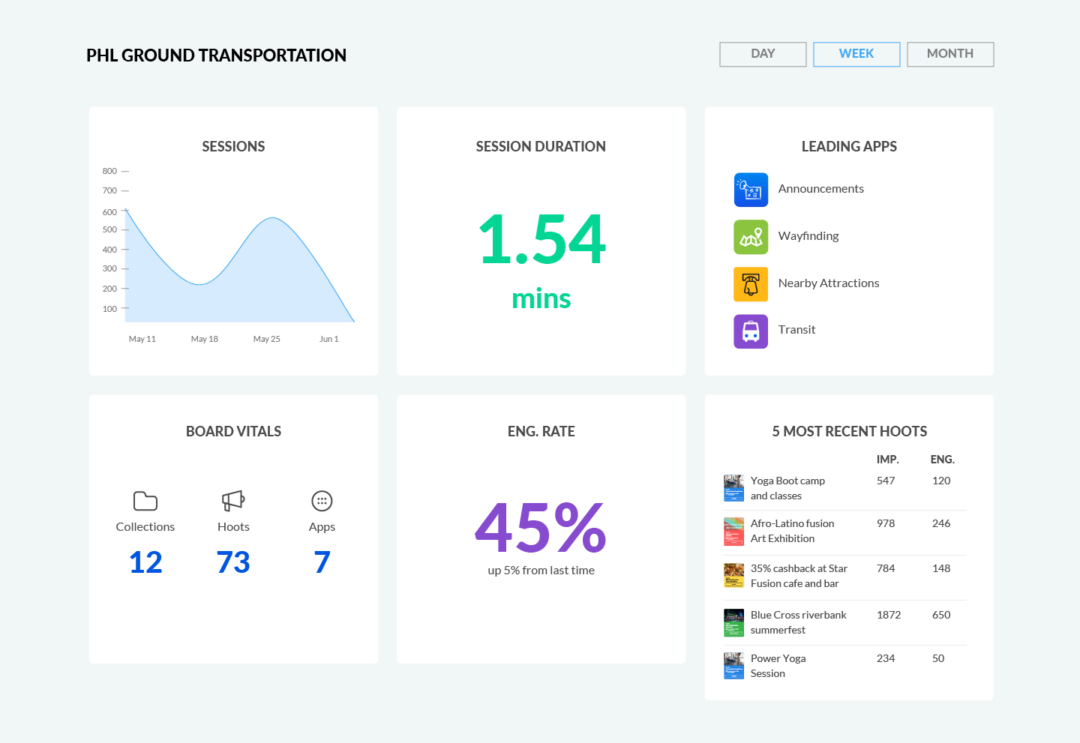Screen dimensions: 1080x743
Task: Select the Announcements app icon
Action: (751, 189)
